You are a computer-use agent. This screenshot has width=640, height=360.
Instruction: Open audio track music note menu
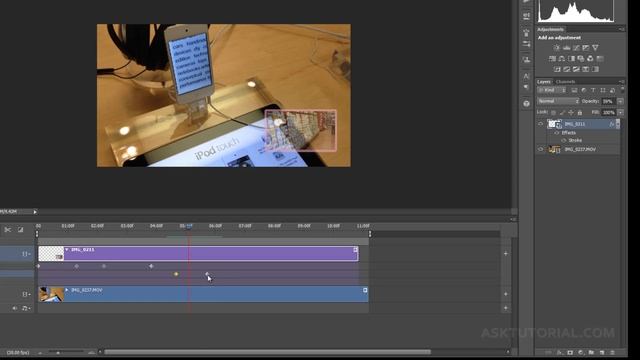click(26, 308)
